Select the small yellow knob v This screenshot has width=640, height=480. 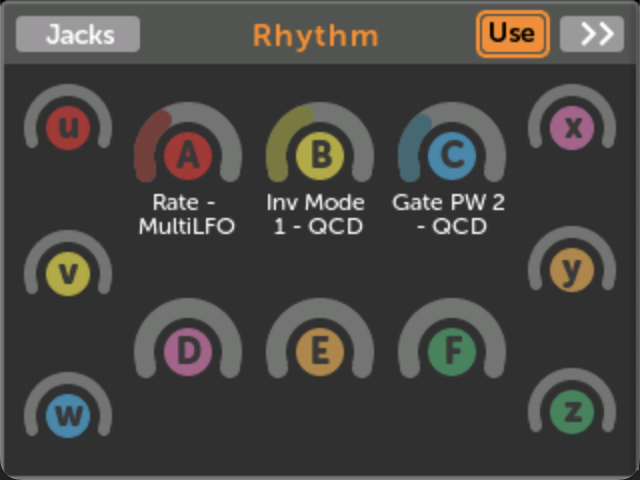pos(68,275)
